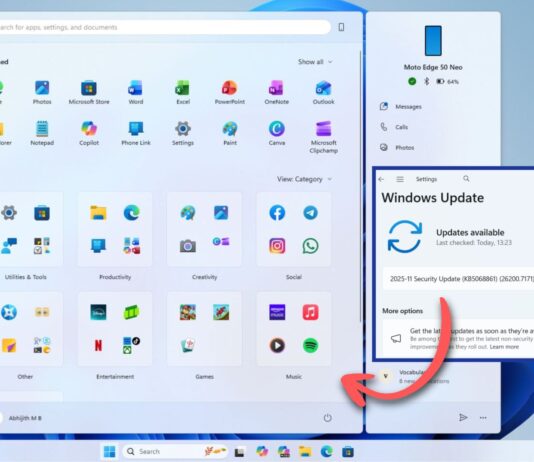Open the Photos app in pinned apps
Viewport: 534px width, 462px height.
[x=42, y=92]
